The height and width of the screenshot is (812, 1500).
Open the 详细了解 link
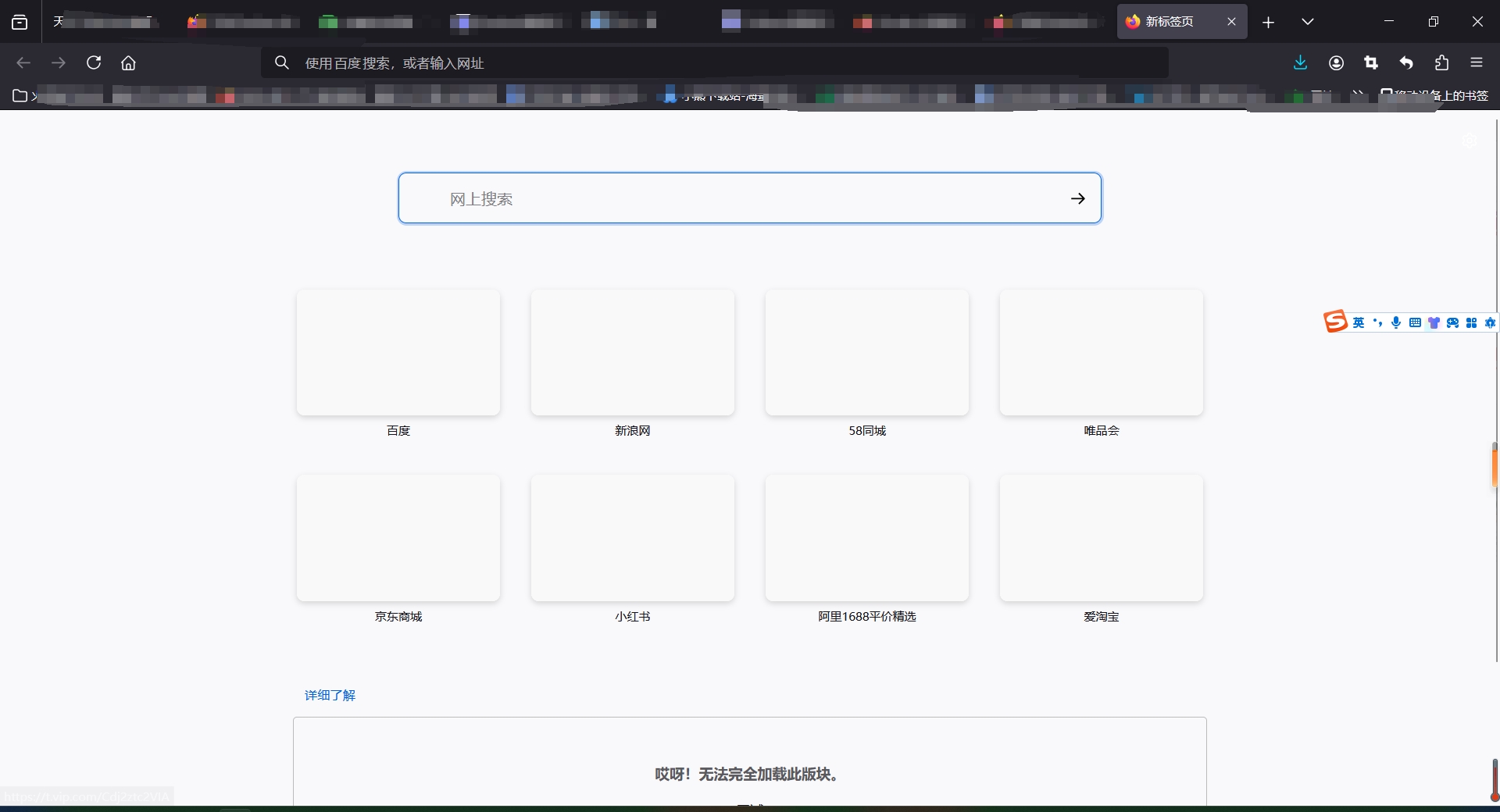(330, 695)
